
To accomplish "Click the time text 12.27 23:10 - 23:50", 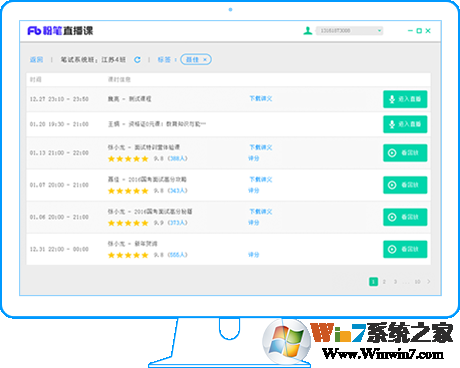I will click(x=59, y=99).
